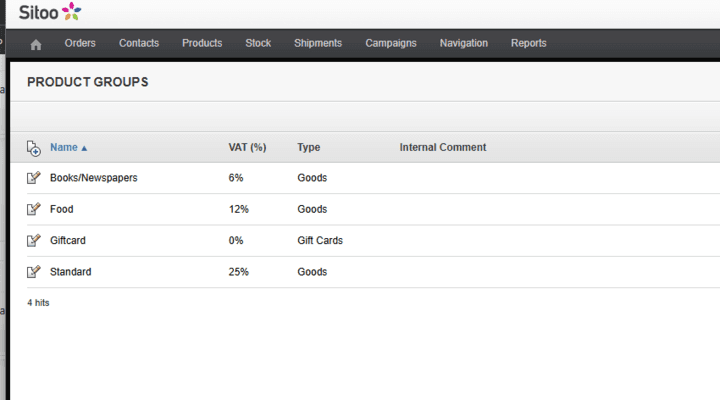Expand the Products menu
Image resolution: width=720 pixels, height=400 pixels.
[202, 44]
